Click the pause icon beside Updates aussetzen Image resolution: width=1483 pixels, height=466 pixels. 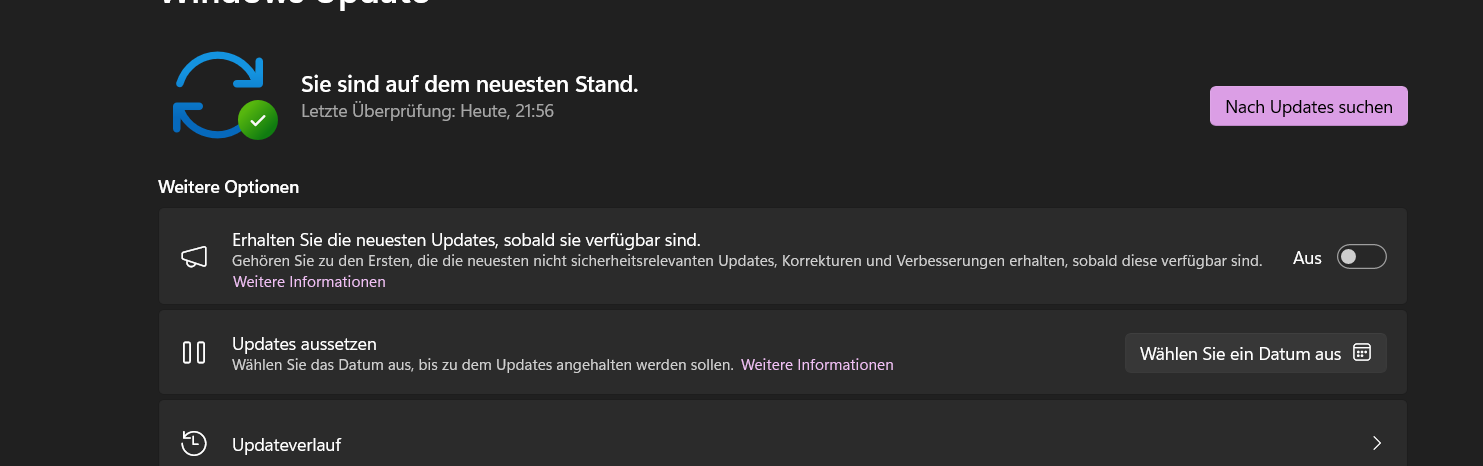[x=194, y=352]
